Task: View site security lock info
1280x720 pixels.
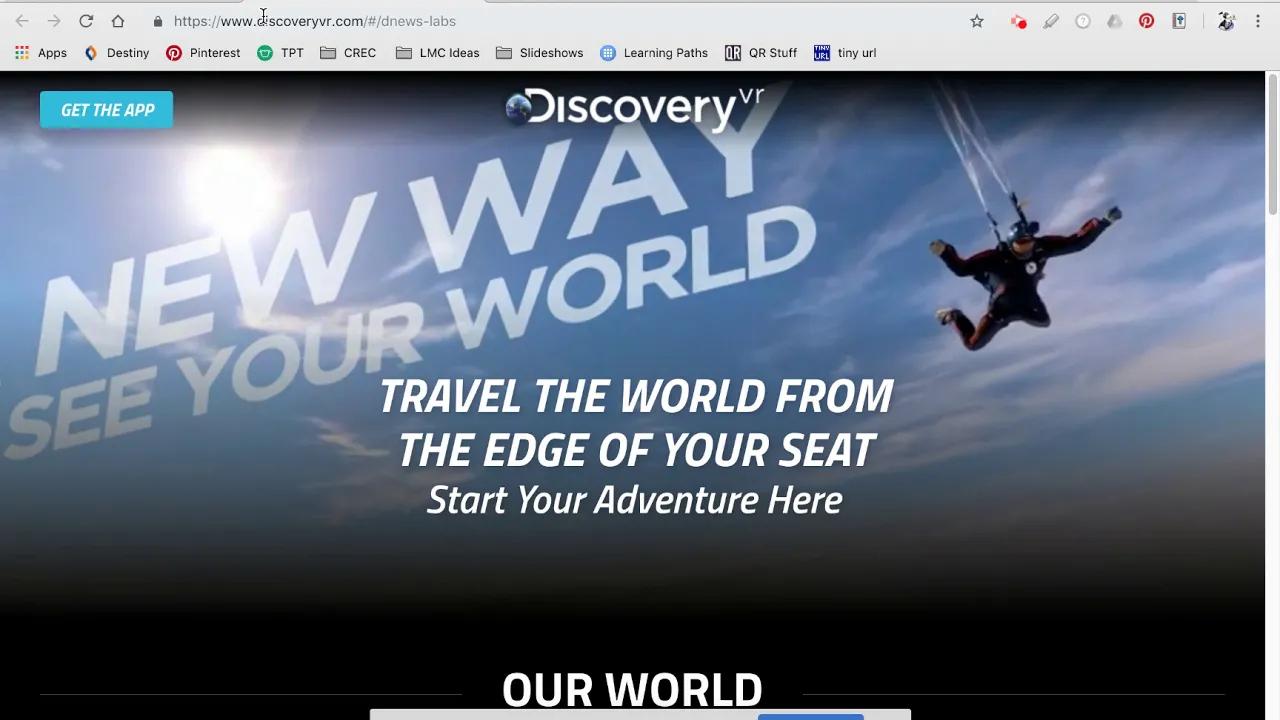Action: 158,21
